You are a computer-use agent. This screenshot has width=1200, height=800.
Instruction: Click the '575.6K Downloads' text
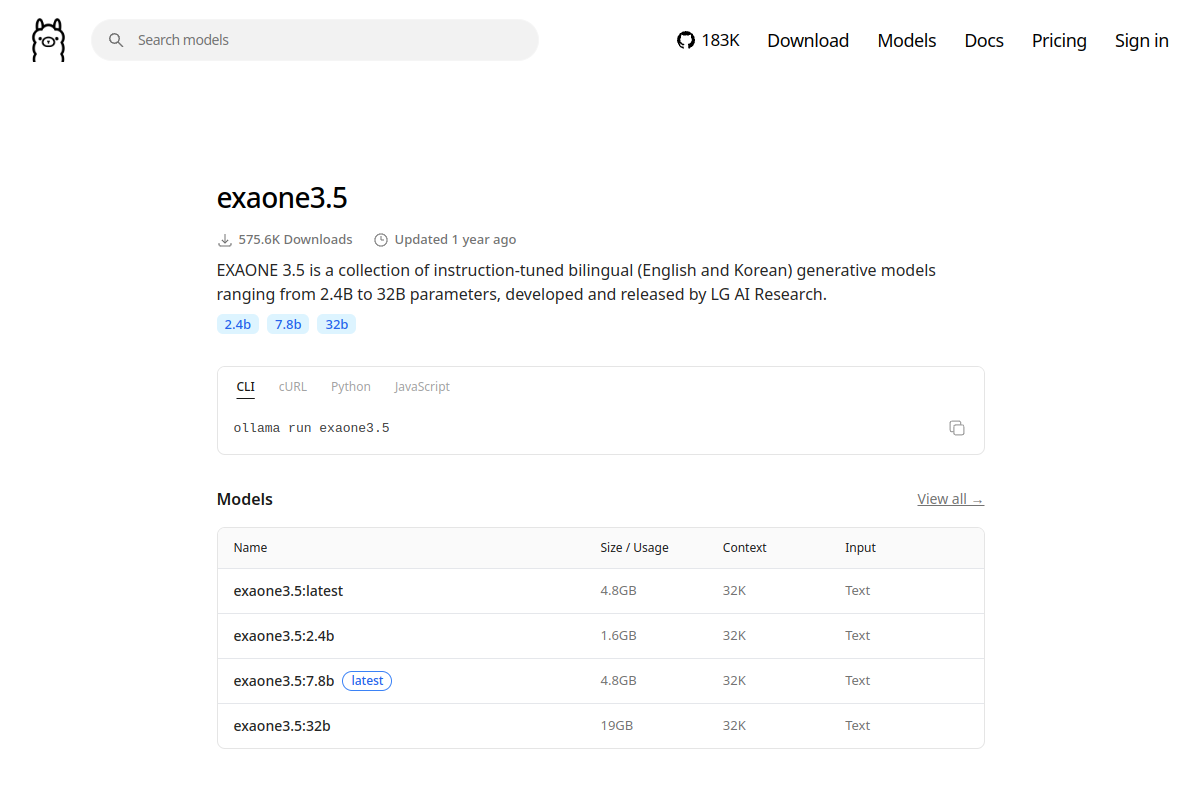(x=295, y=240)
